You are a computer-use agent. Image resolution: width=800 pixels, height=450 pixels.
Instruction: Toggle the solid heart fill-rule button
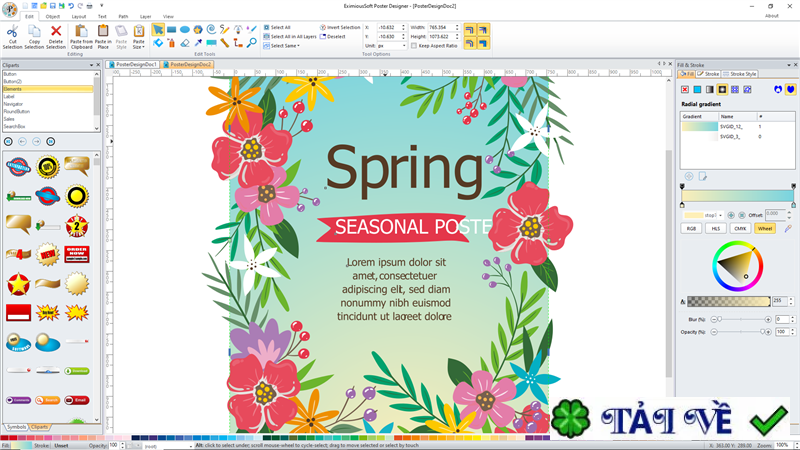[790, 89]
